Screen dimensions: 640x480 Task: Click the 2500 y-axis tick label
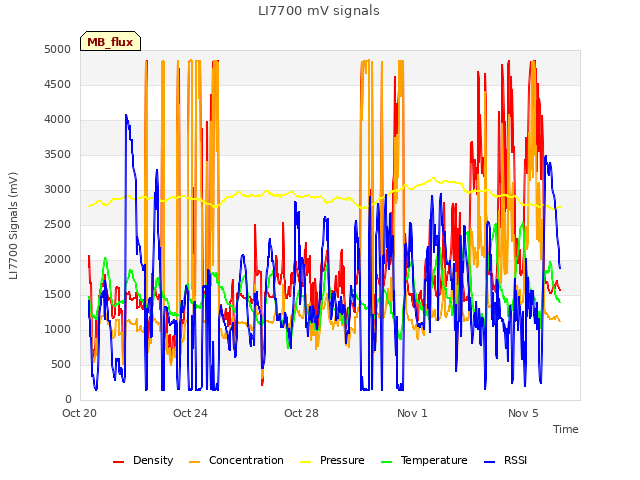[x=58, y=224]
